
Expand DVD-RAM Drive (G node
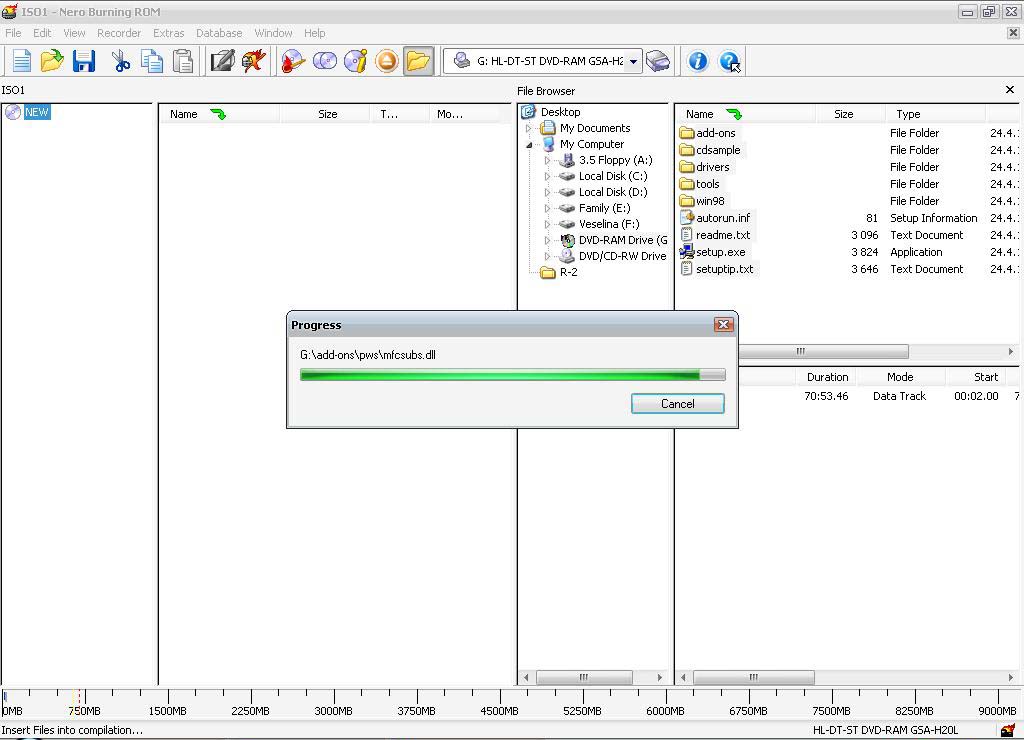click(x=548, y=240)
